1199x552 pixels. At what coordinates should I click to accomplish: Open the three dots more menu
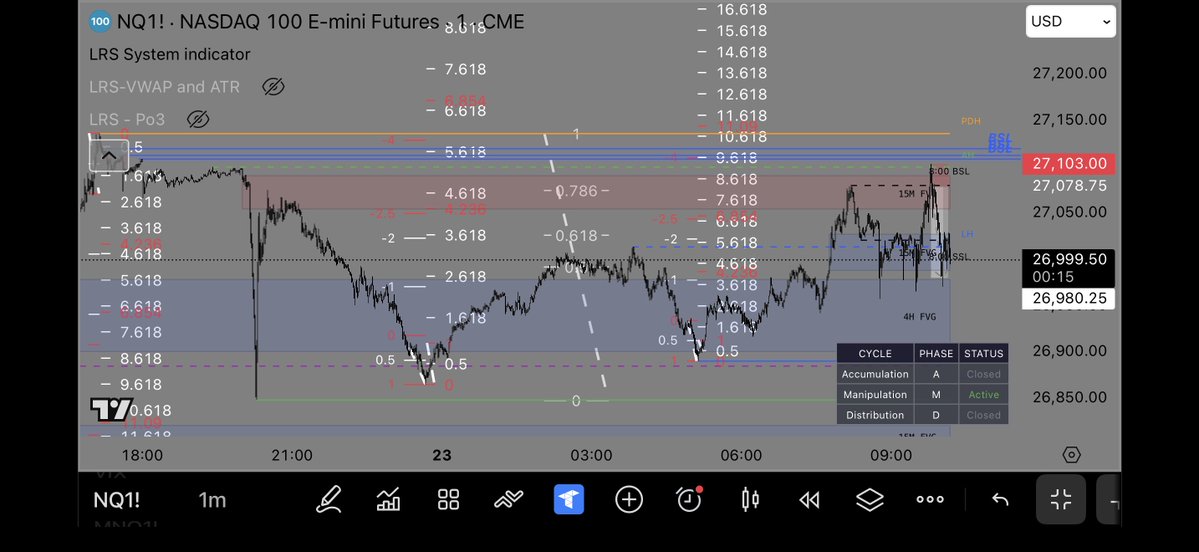coord(930,500)
